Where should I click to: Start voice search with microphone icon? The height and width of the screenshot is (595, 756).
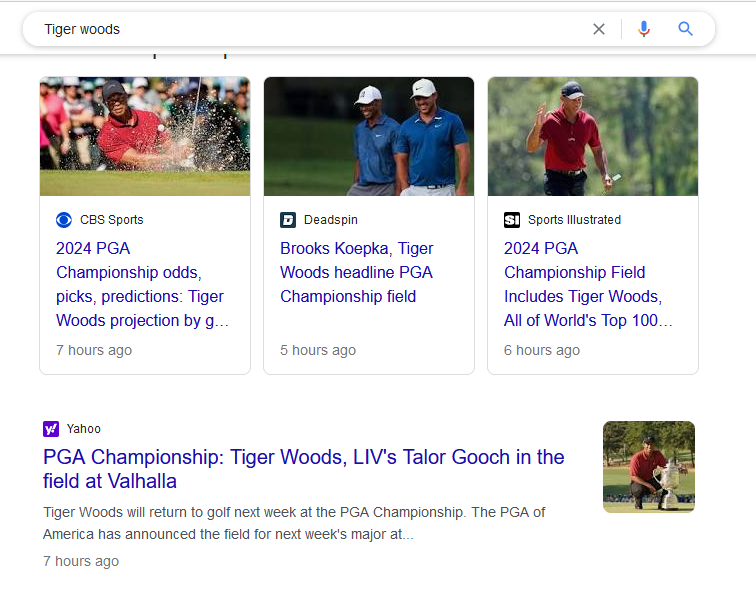click(x=644, y=29)
